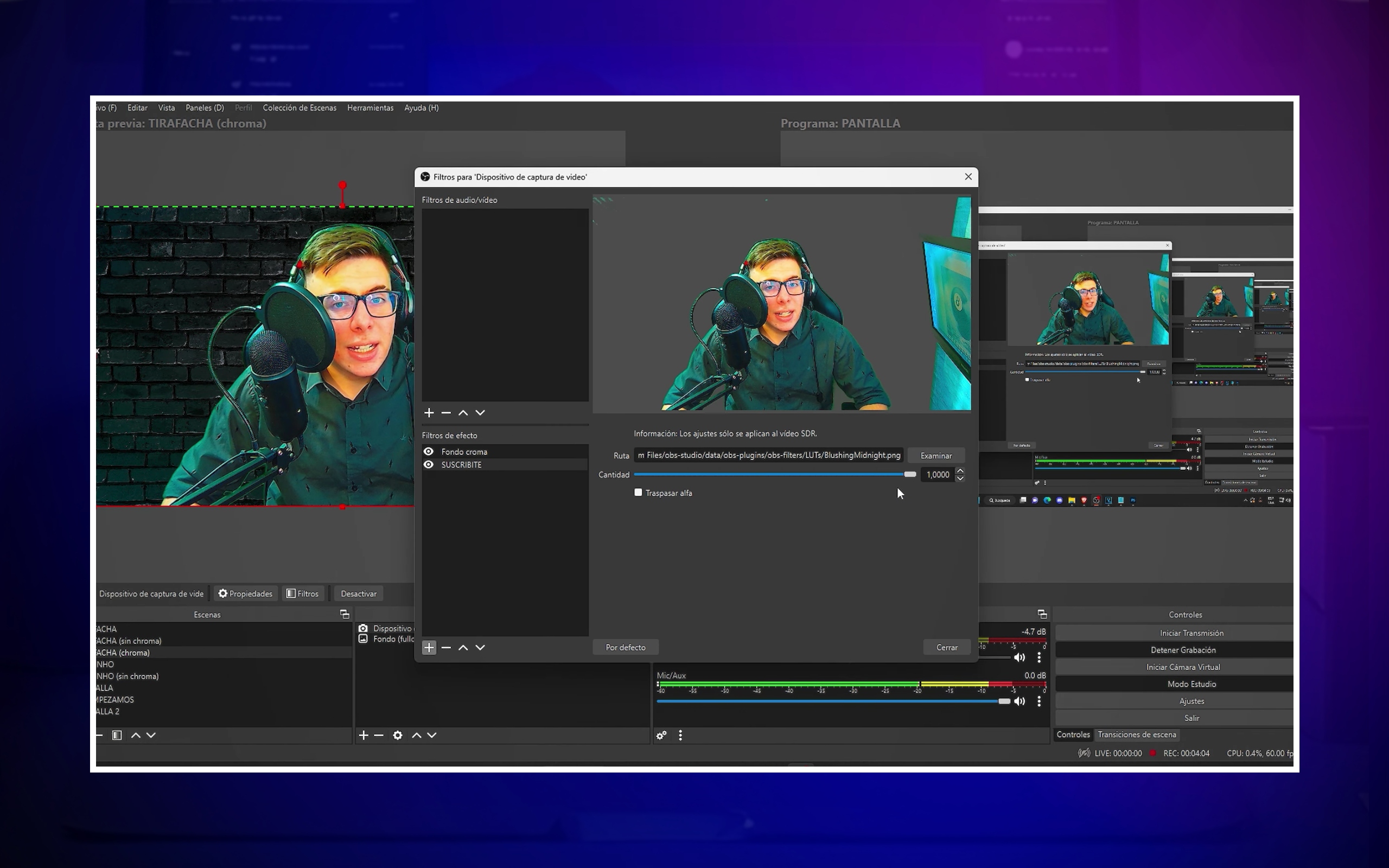Viewport: 1389px width, 868px height.
Task: Click the Por defecto button
Action: (x=626, y=648)
